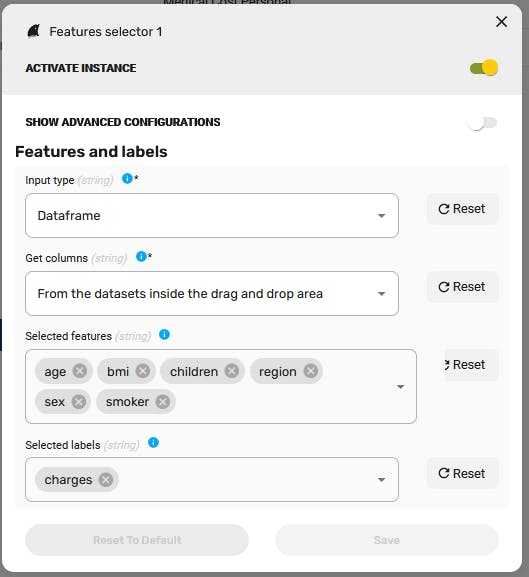
Task: Remove the children feature chip
Action: tap(232, 371)
